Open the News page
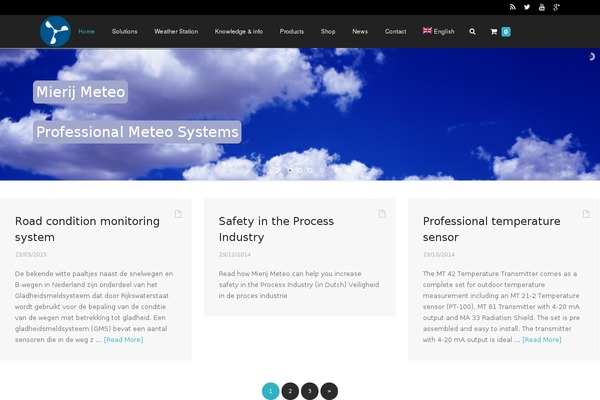Screen dimensions: 600x400 pos(360,31)
